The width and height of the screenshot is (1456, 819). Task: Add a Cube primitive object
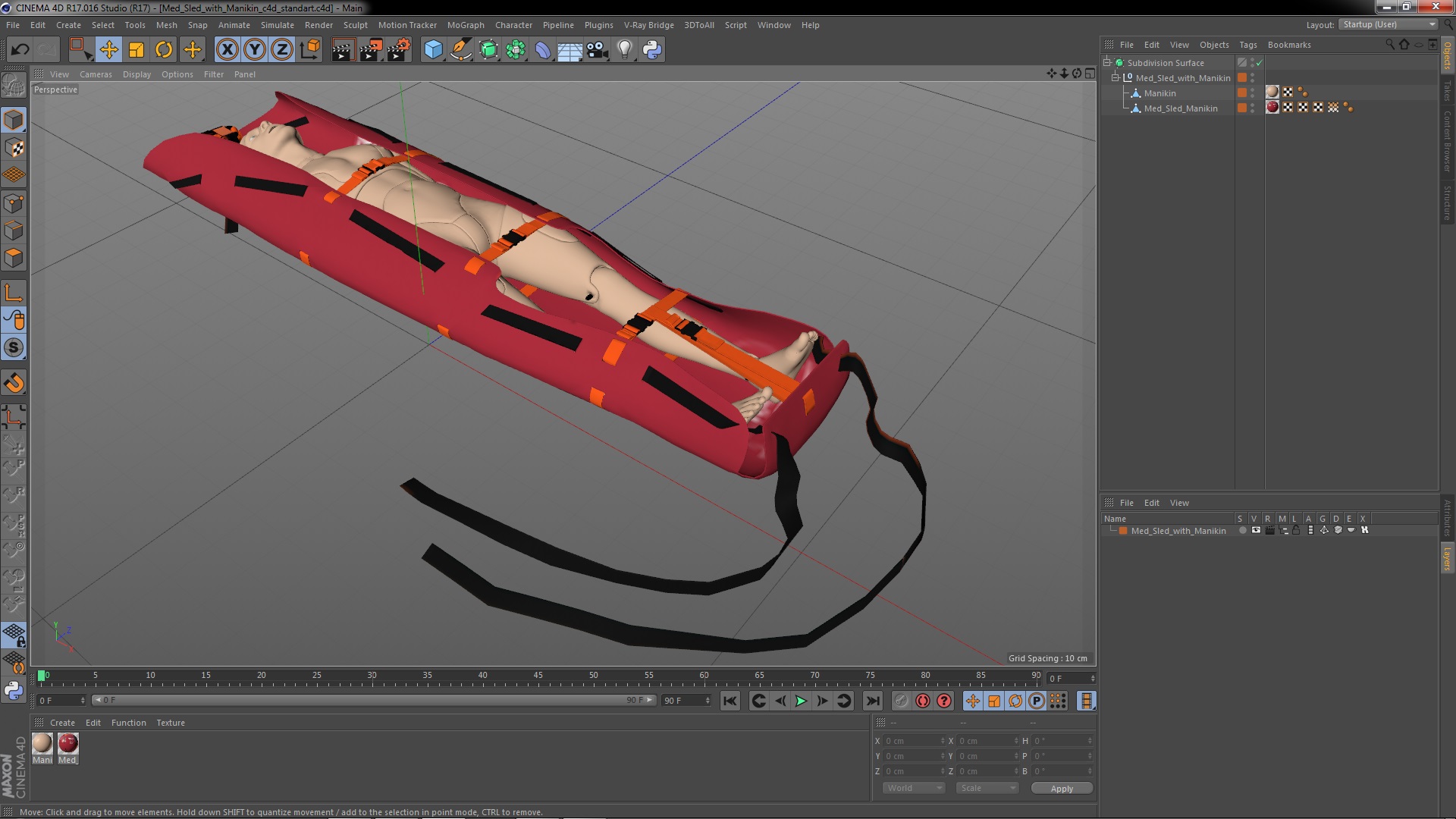433,50
